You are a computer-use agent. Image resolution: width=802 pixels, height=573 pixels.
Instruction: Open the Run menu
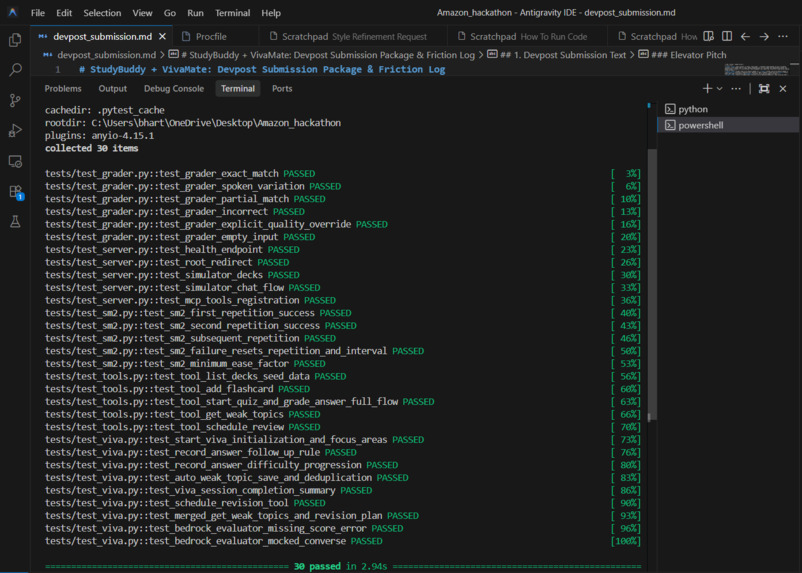coord(195,13)
